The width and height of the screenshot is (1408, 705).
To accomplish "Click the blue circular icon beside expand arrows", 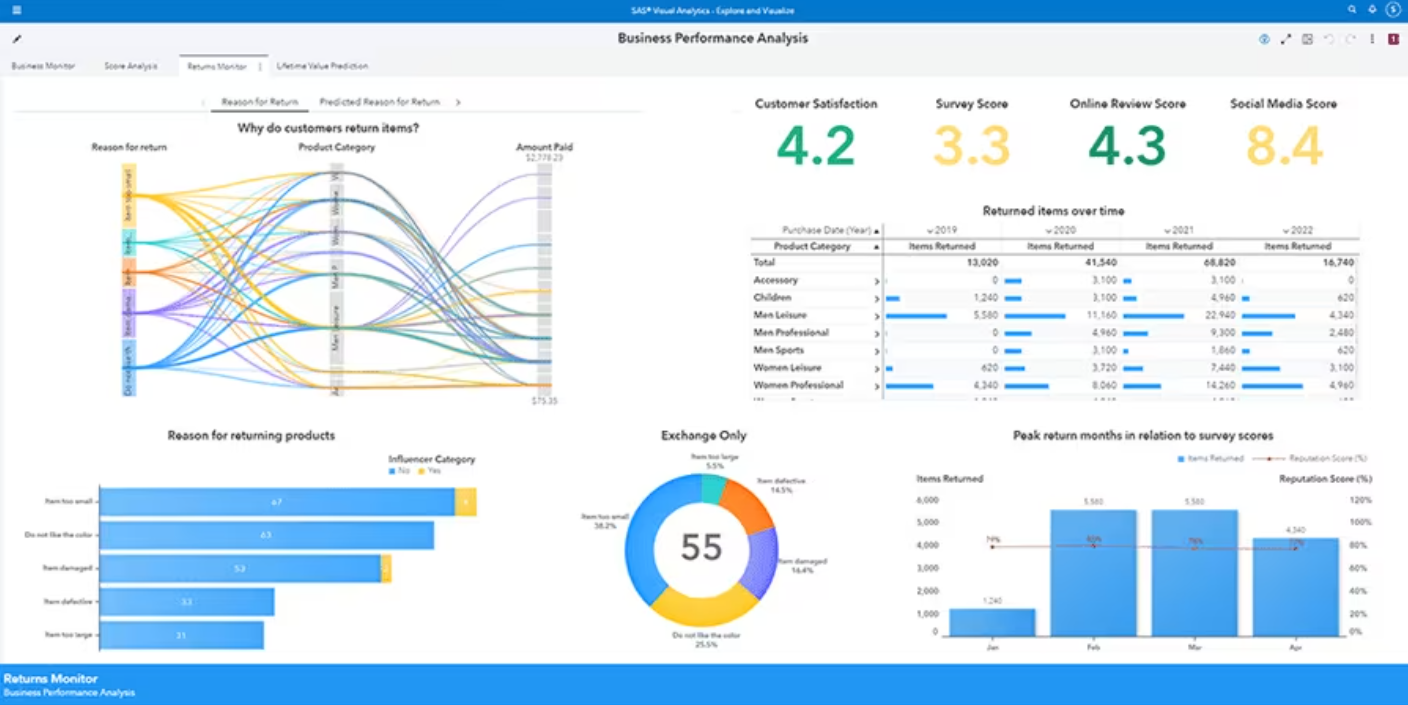I will 1264,39.
